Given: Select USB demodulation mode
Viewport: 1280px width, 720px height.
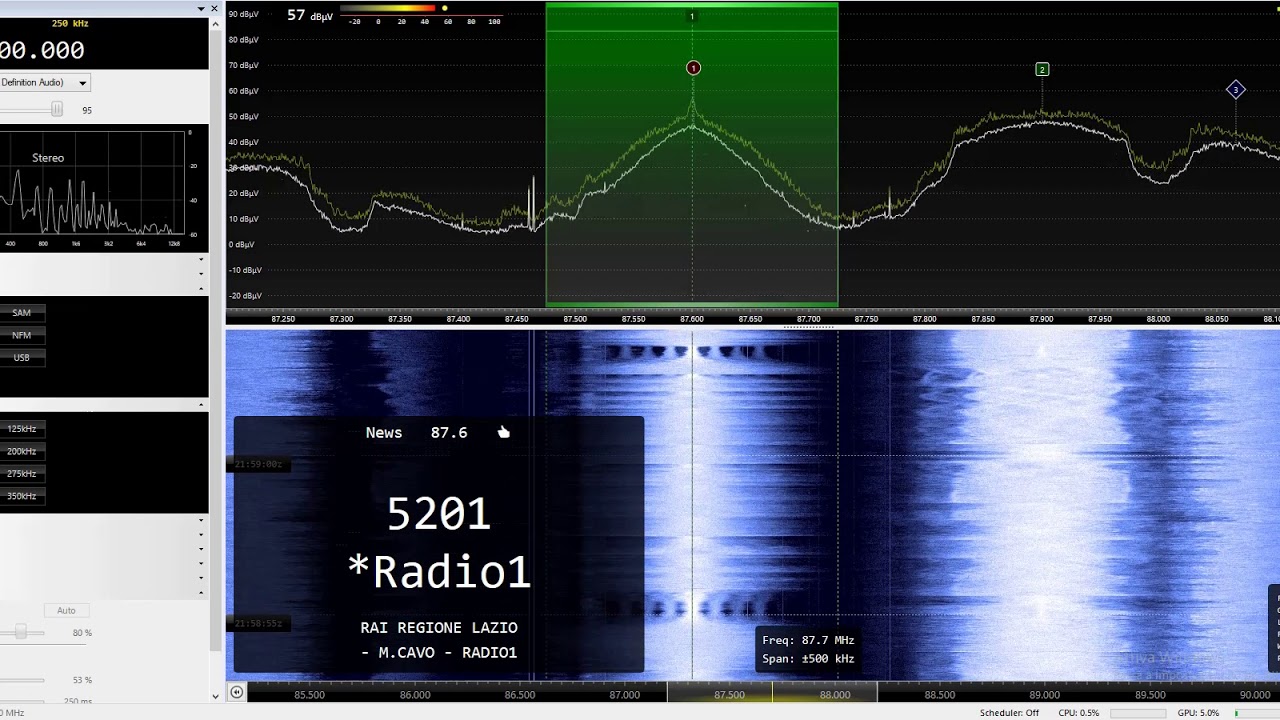Looking at the screenshot, I should point(21,357).
